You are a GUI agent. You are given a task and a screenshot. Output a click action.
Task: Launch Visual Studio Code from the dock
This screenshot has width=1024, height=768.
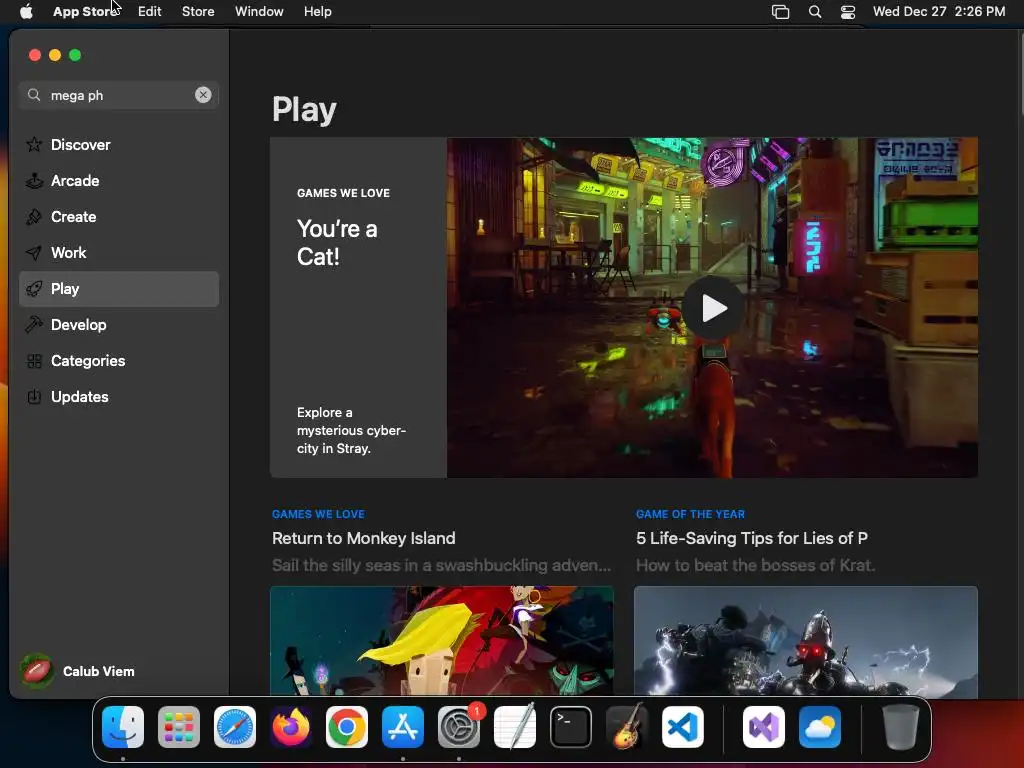tap(682, 727)
